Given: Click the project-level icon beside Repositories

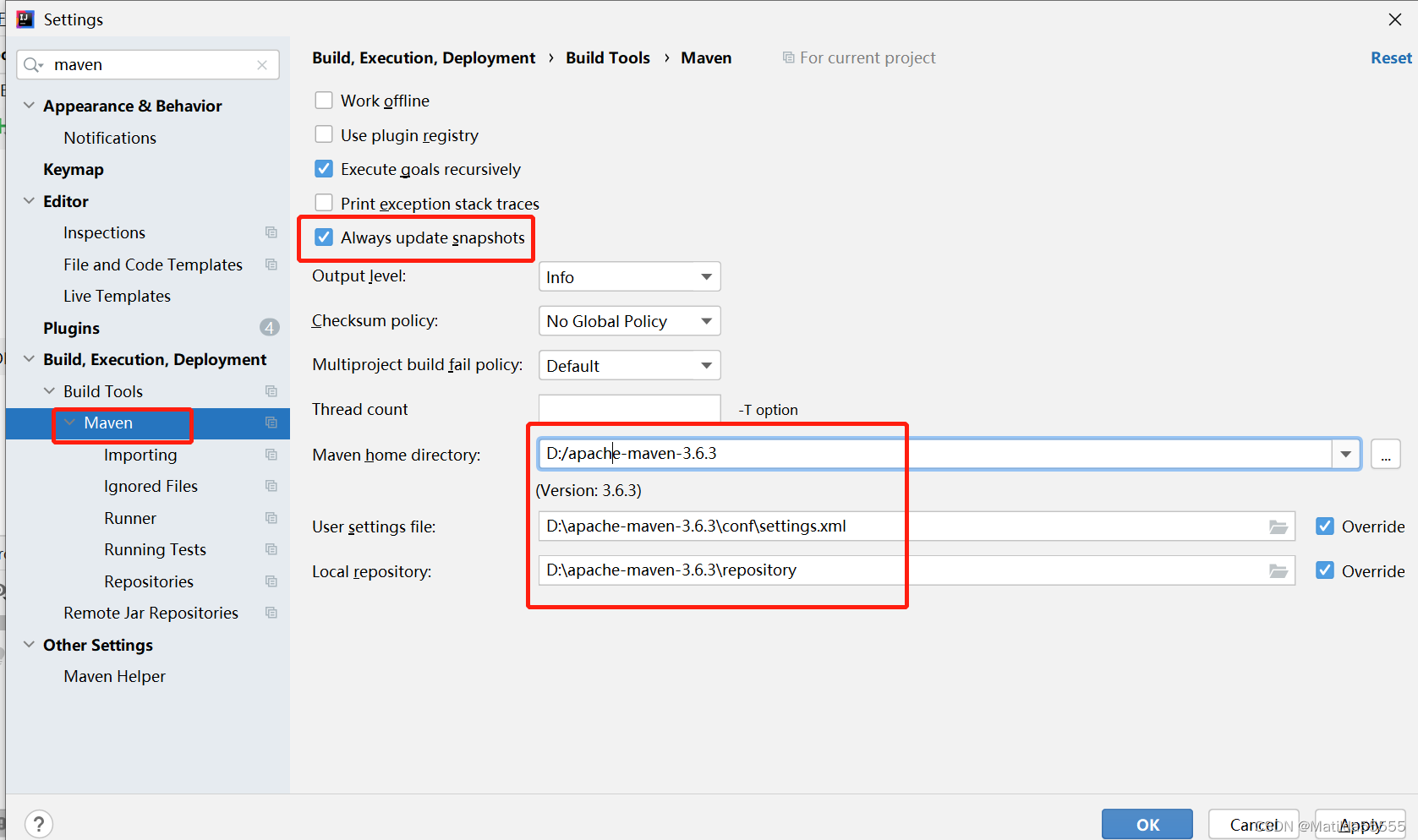Looking at the screenshot, I should (x=271, y=581).
